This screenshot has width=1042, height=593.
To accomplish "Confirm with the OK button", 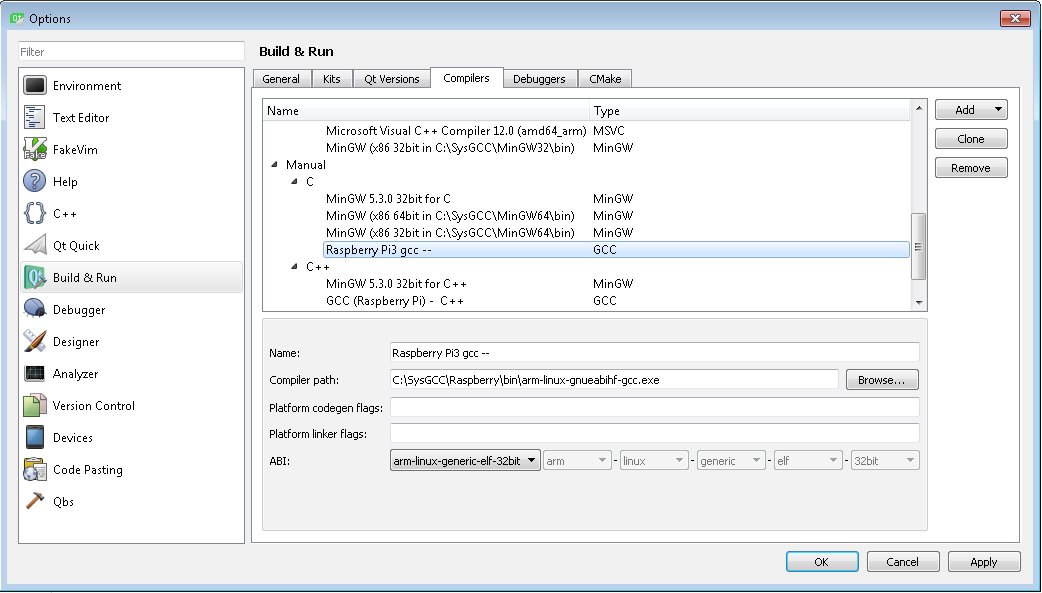I will [822, 562].
